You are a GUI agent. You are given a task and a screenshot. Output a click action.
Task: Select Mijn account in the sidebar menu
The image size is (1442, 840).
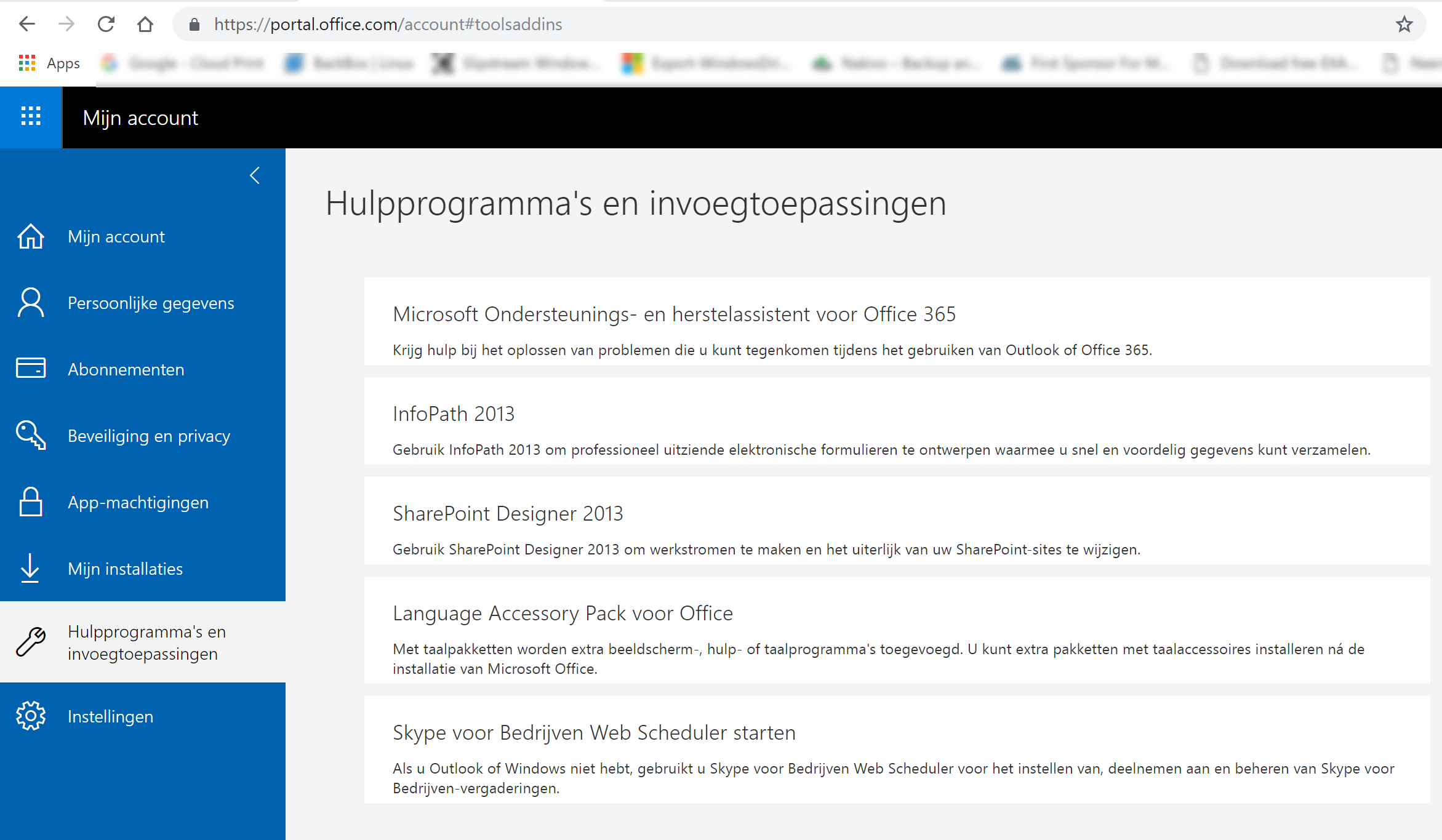click(116, 236)
